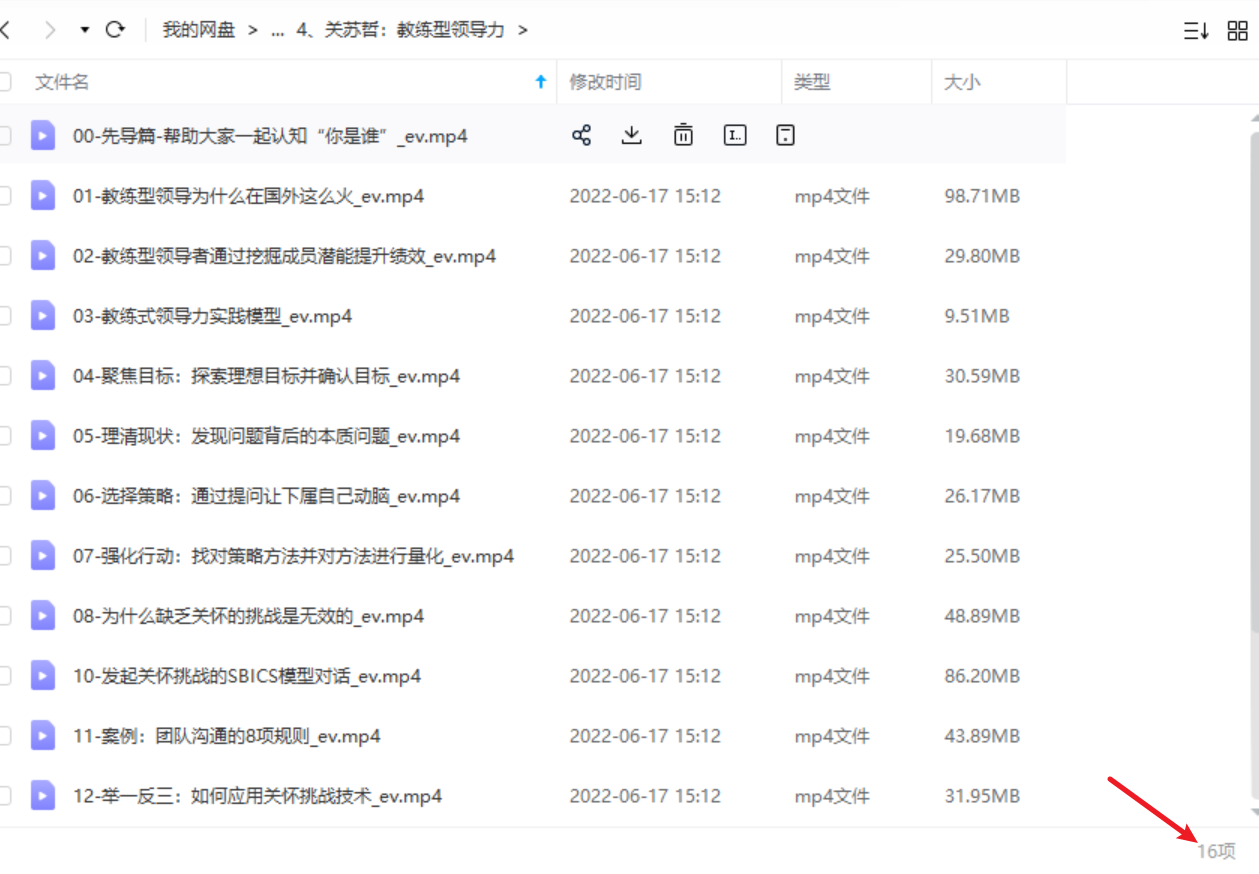This screenshot has width=1259, height=874.
Task: Delete the 00-先导篇 file via trash icon
Action: (x=683, y=135)
